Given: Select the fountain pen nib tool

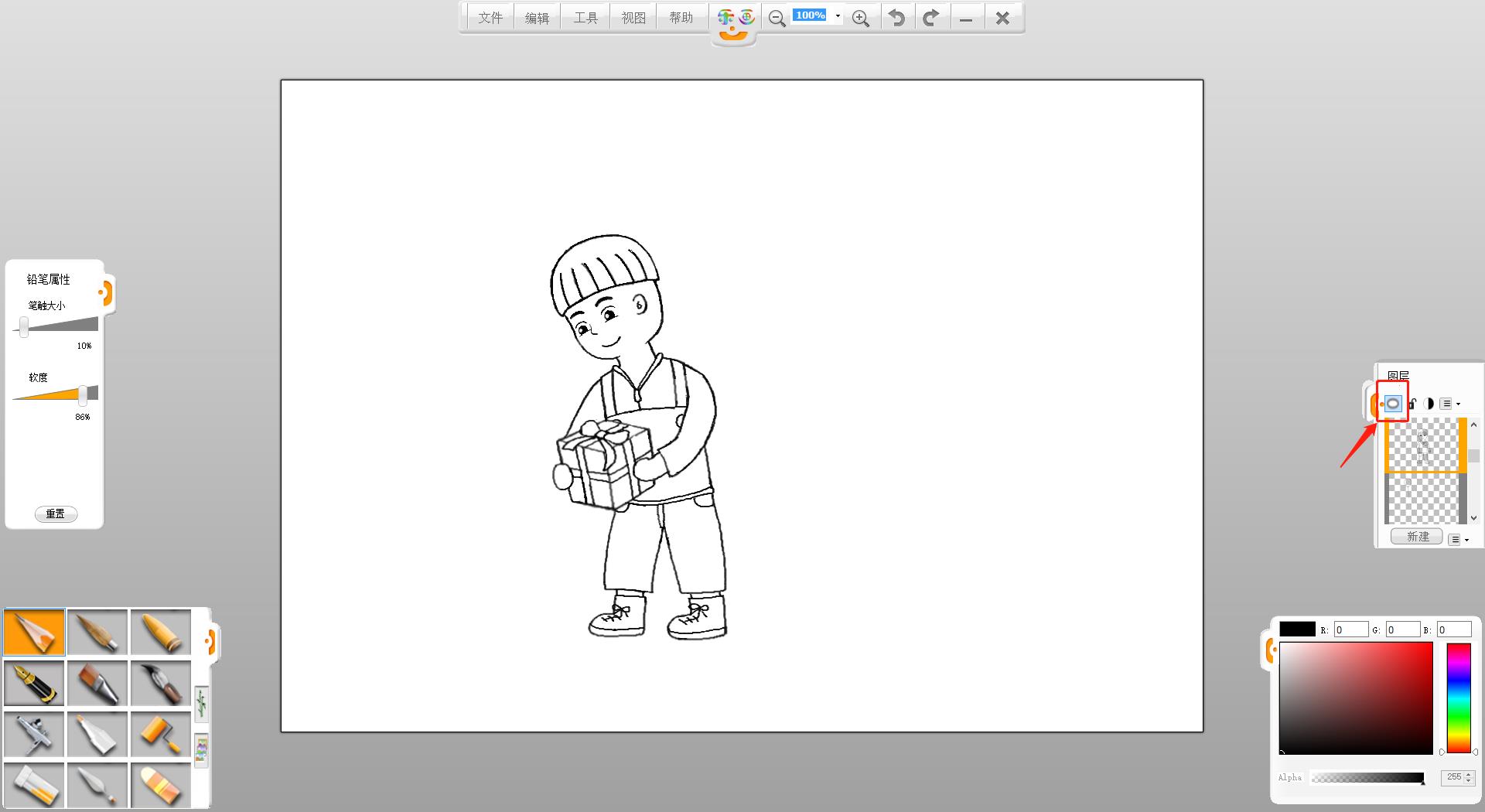Looking at the screenshot, I should coord(34,683).
